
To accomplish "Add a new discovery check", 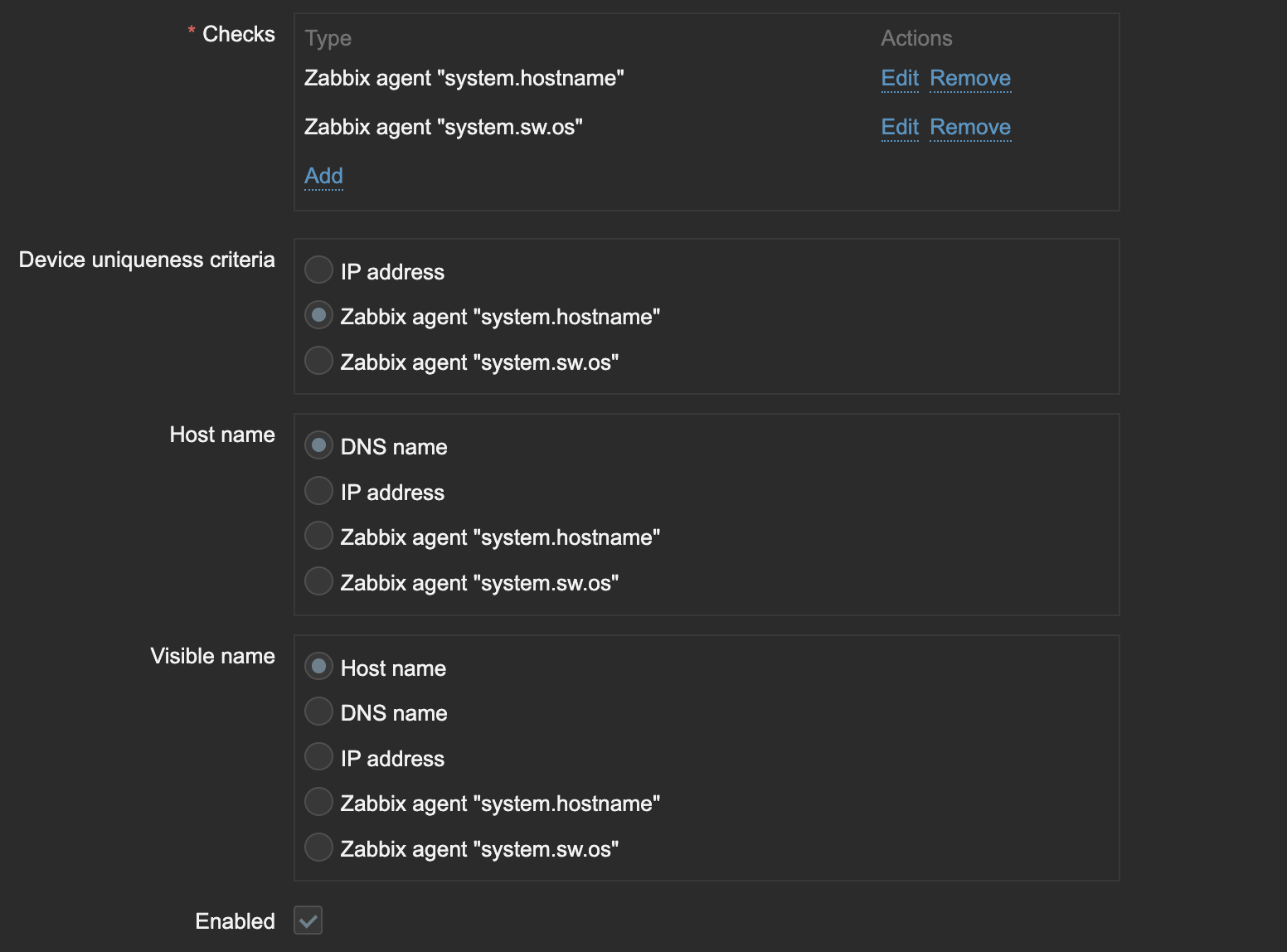I will point(323,176).
